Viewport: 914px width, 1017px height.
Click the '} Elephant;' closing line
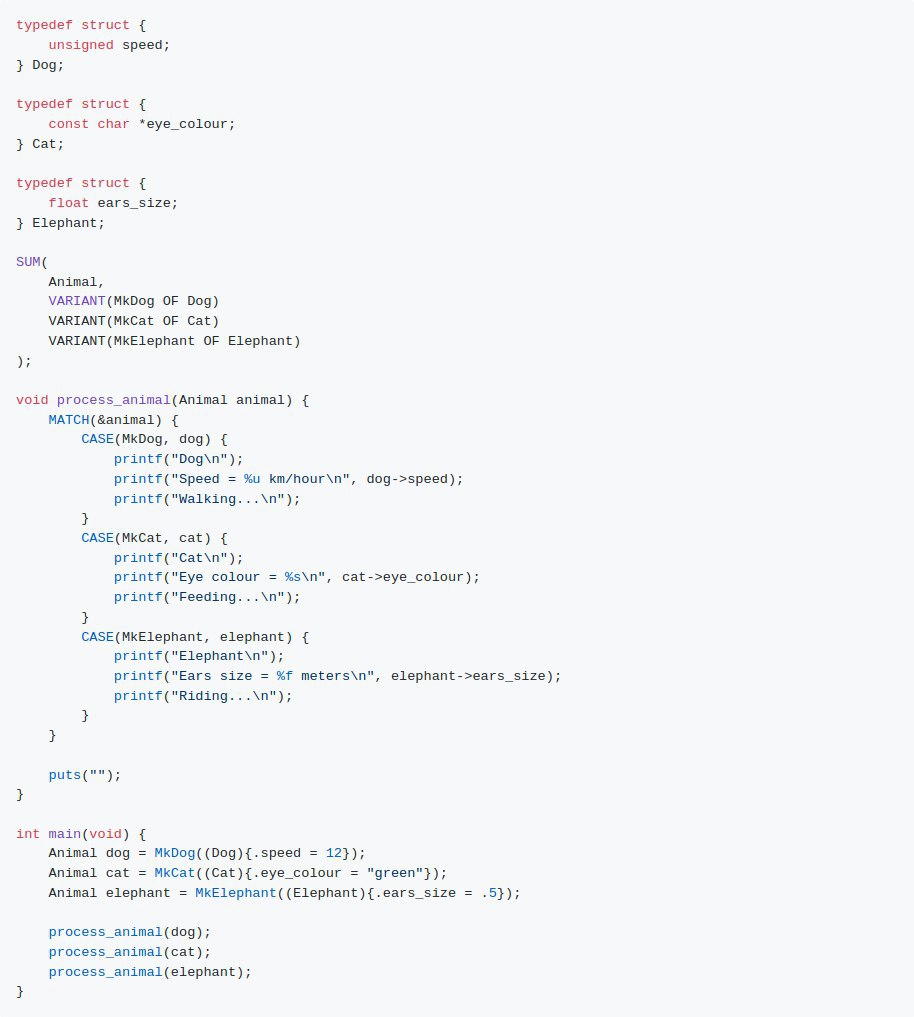coord(60,223)
